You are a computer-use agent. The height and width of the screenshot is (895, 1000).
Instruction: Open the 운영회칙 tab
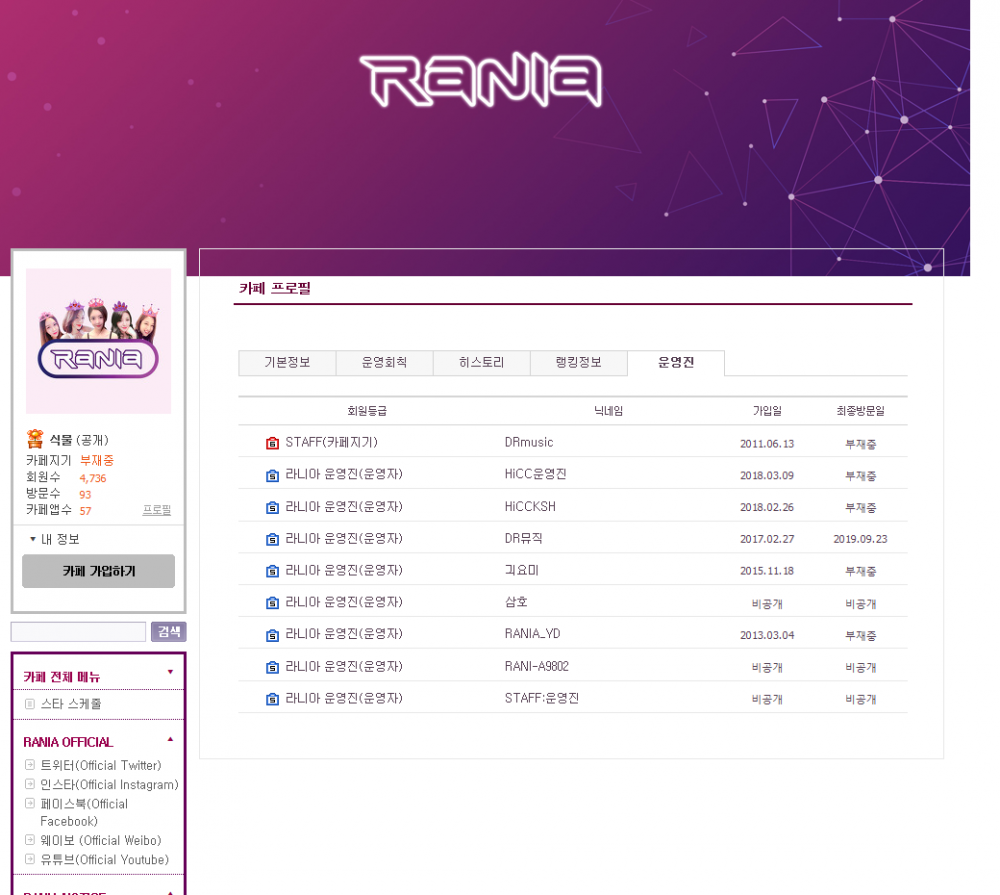pos(385,362)
